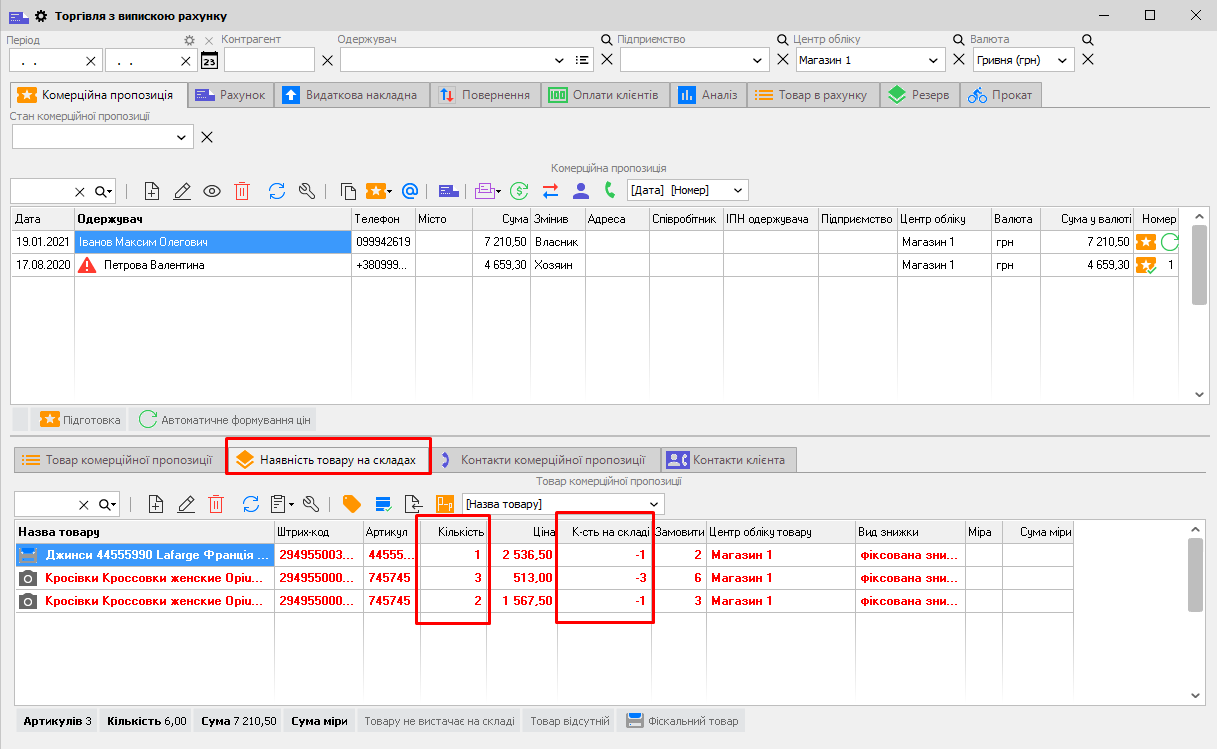Switch to the 'Видаткова накладна' tab
Screen dimensions: 1217x749
click(x=353, y=95)
